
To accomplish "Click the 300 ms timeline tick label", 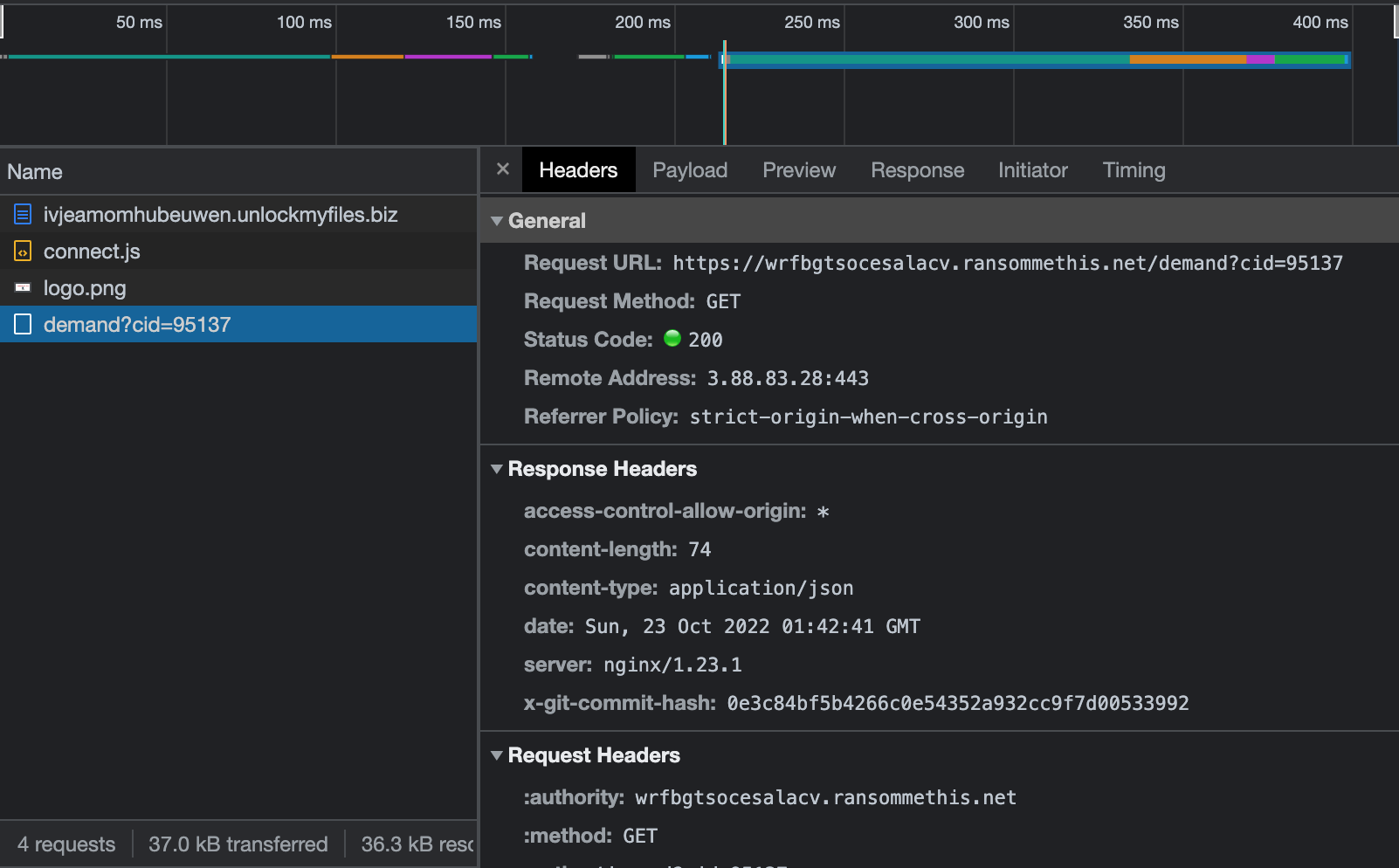I will click(x=982, y=22).
